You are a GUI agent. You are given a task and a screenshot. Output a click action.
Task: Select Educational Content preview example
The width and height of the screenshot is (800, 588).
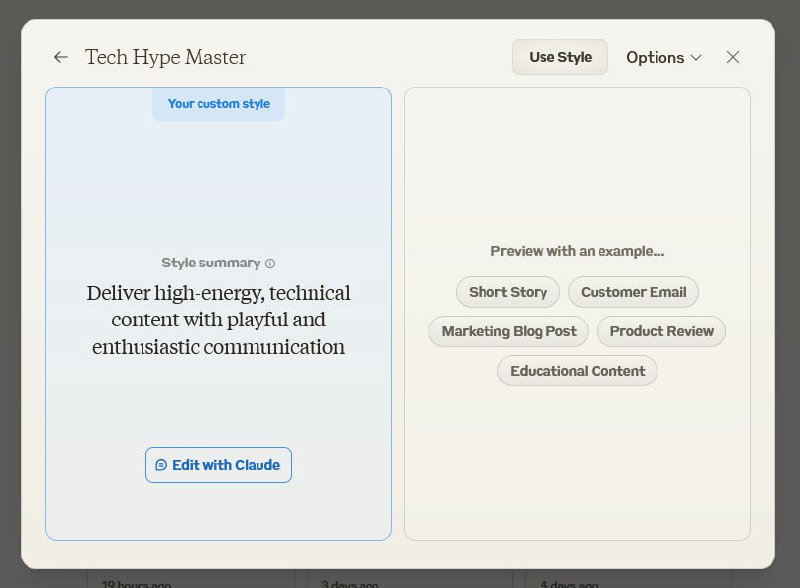[577, 371]
